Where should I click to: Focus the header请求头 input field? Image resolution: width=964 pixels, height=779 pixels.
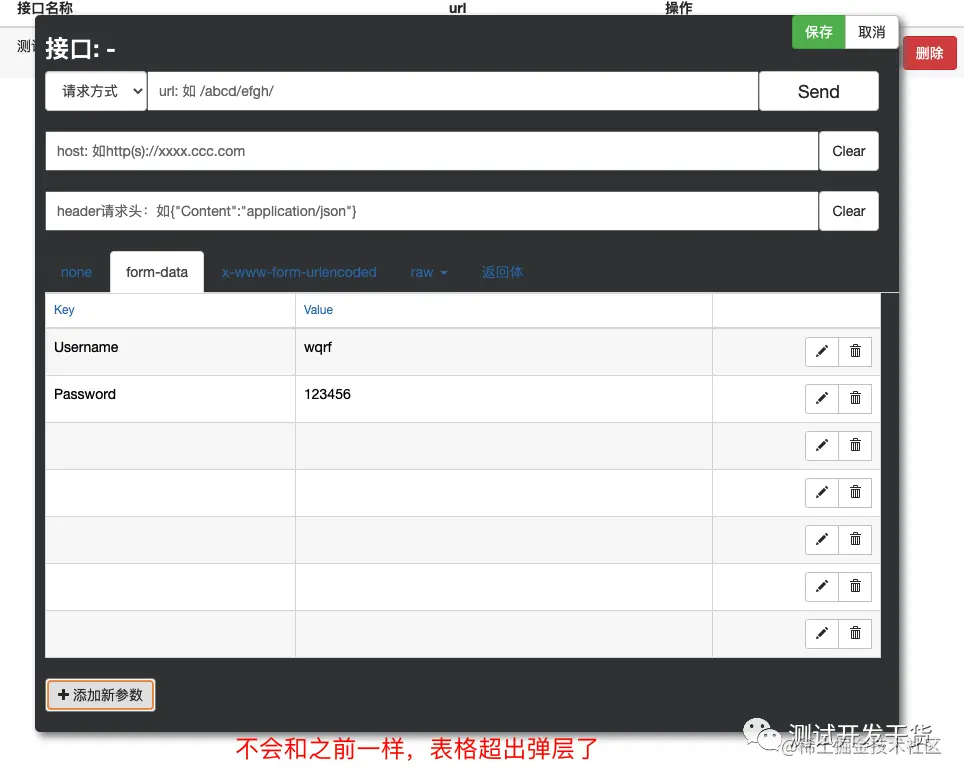point(432,212)
